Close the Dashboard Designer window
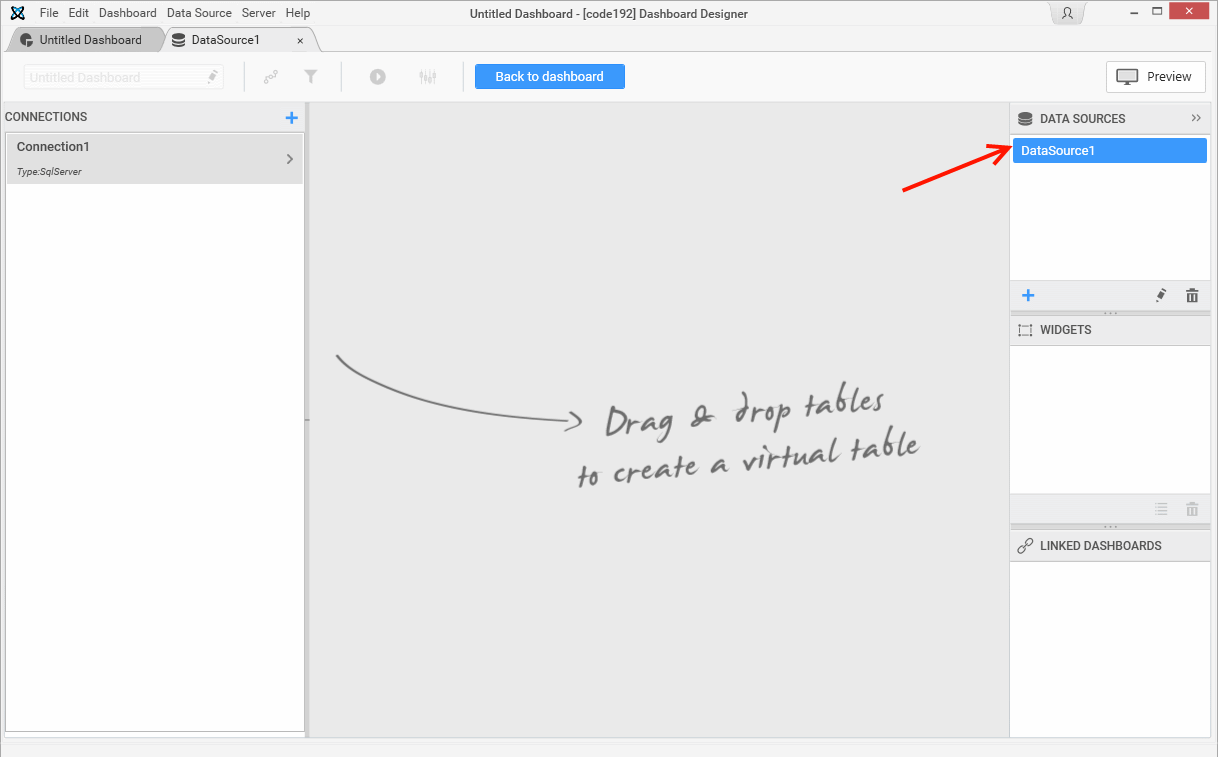 1191,11
